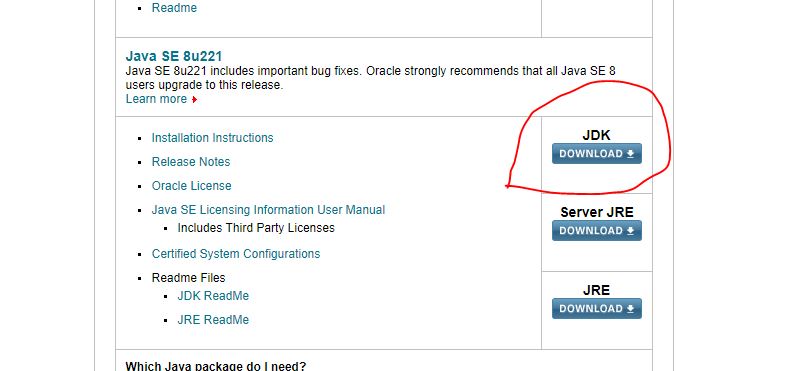
Task: Open the Readme link at the top
Action: (x=174, y=8)
